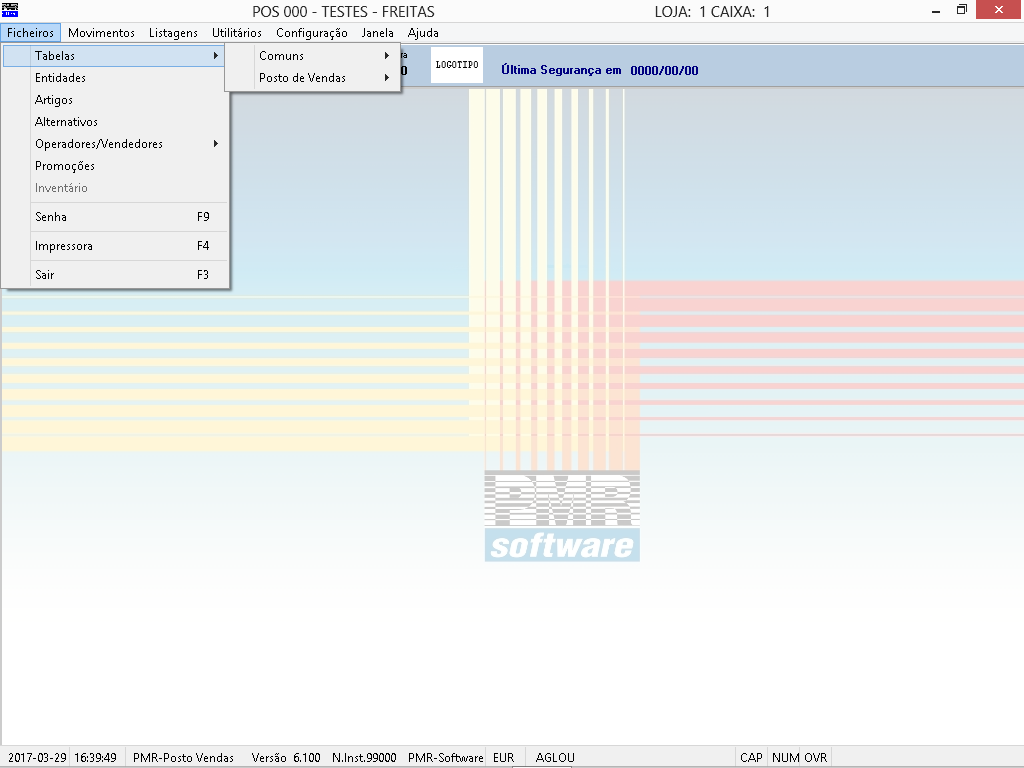Click the PMR software logo in center
The height and width of the screenshot is (768, 1024).
(x=562, y=516)
